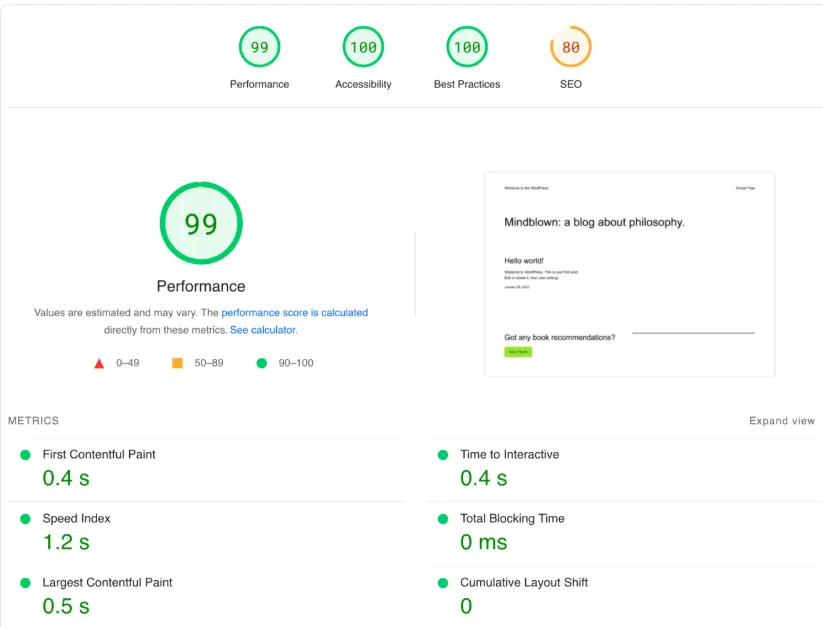
Task: Click the Performance score gauge showing 99 at top
Action: point(259,47)
